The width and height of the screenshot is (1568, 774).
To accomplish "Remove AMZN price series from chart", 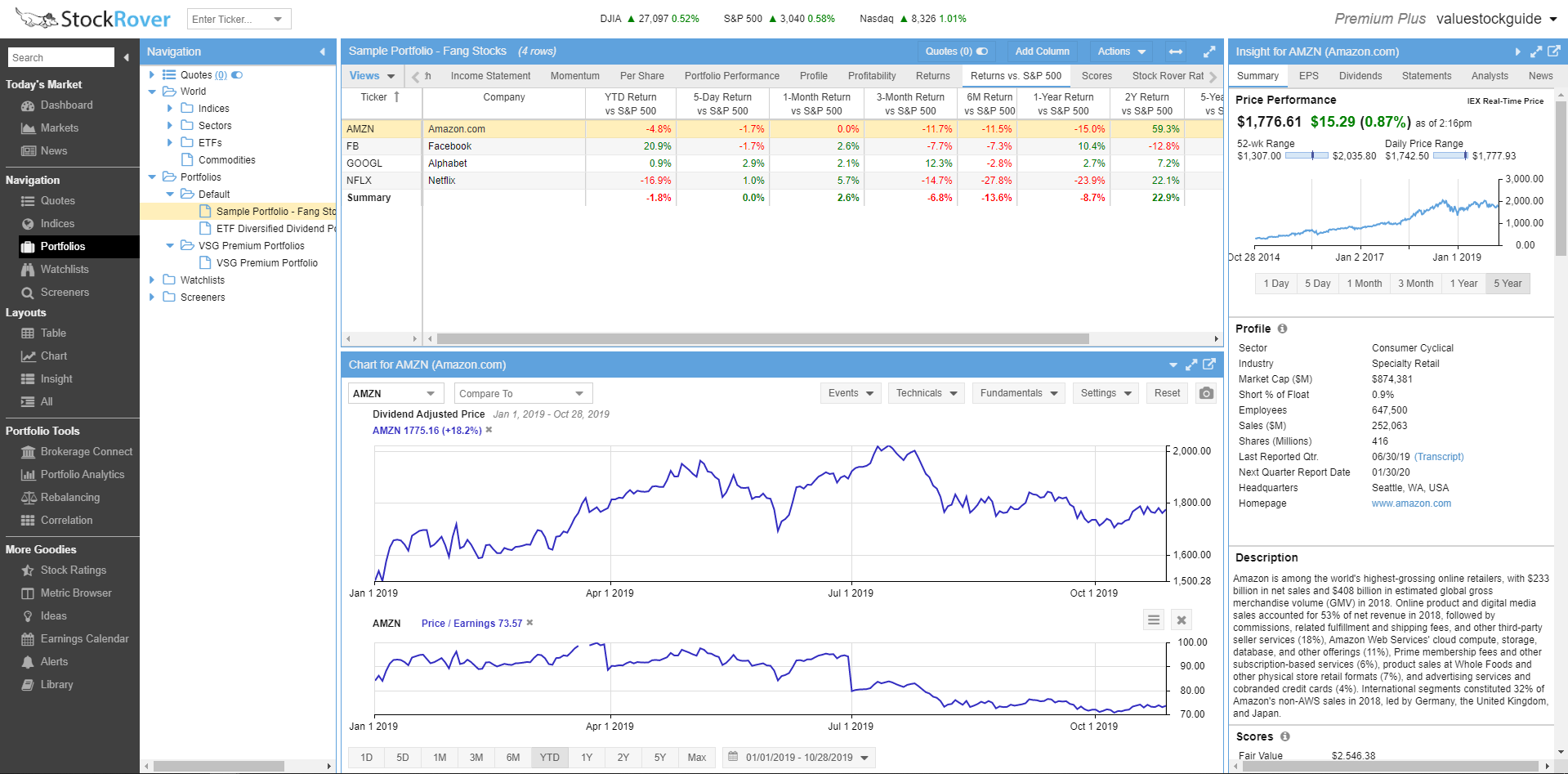I will tap(489, 430).
